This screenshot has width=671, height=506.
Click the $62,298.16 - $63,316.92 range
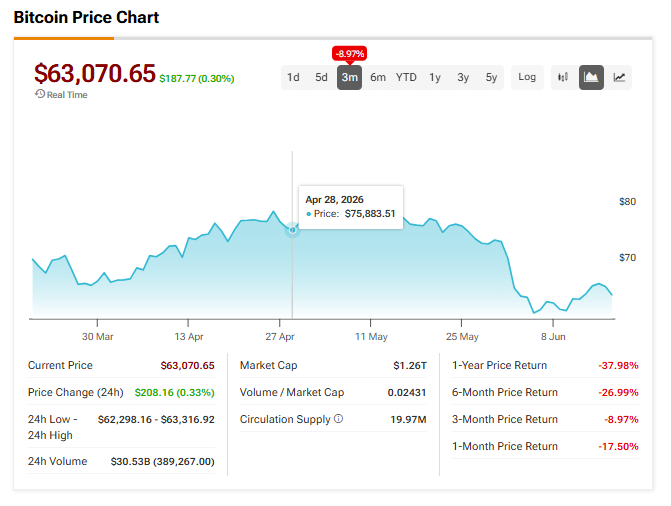156,420
